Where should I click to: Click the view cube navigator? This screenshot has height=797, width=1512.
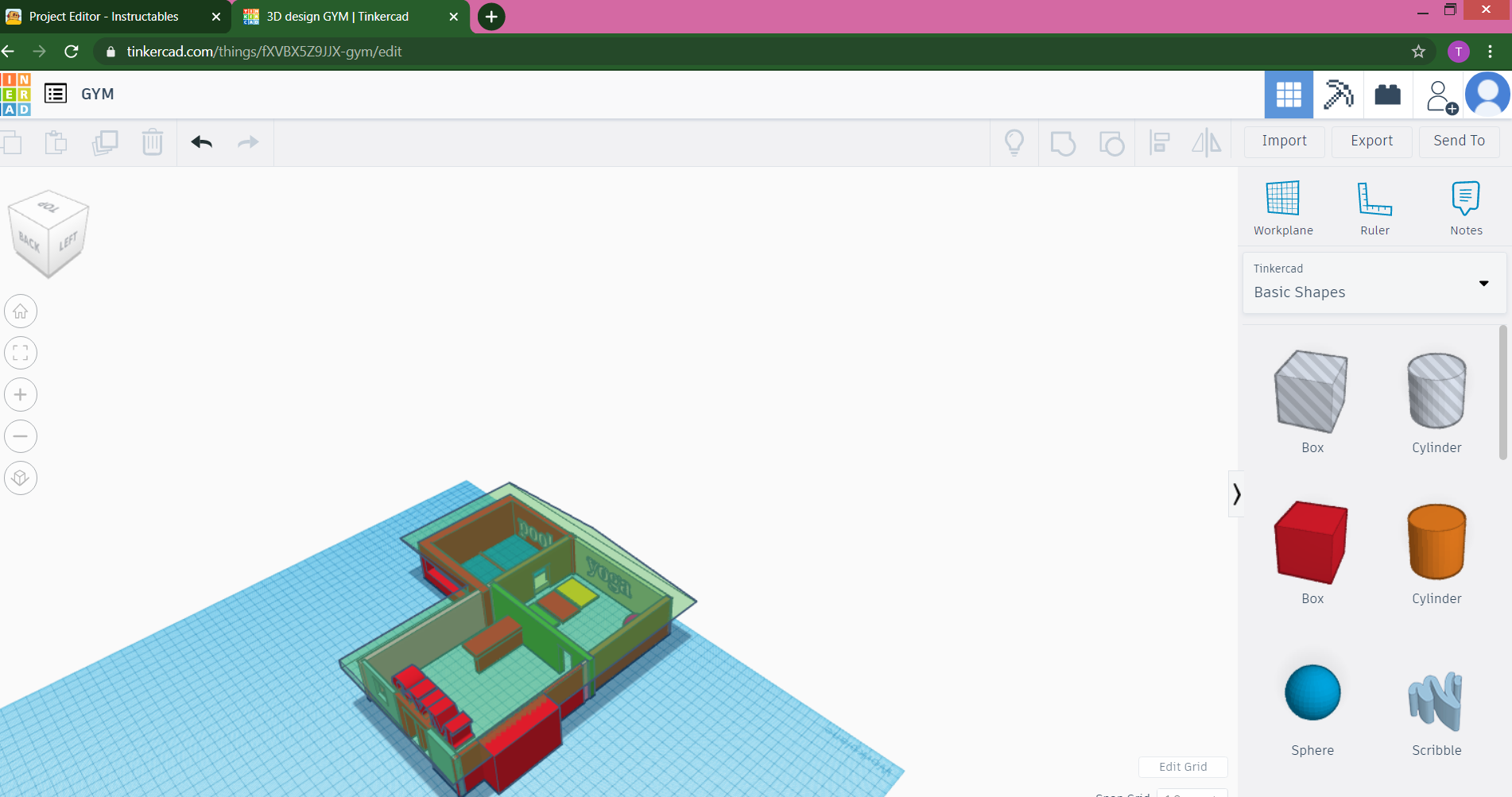pos(48,234)
